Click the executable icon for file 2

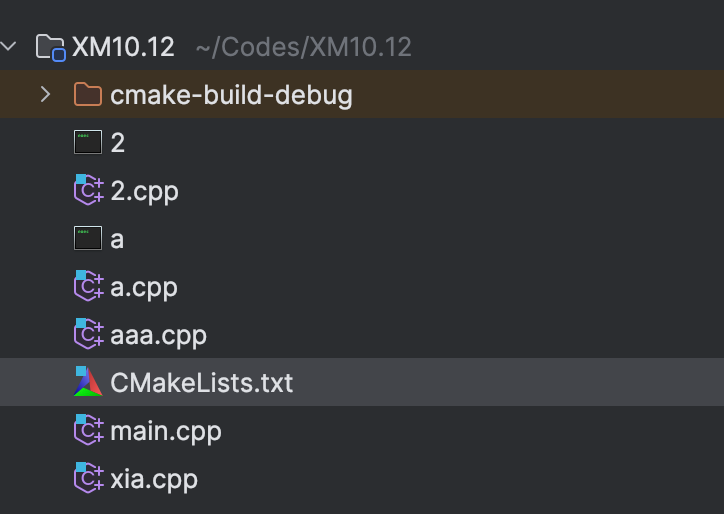pos(88,143)
